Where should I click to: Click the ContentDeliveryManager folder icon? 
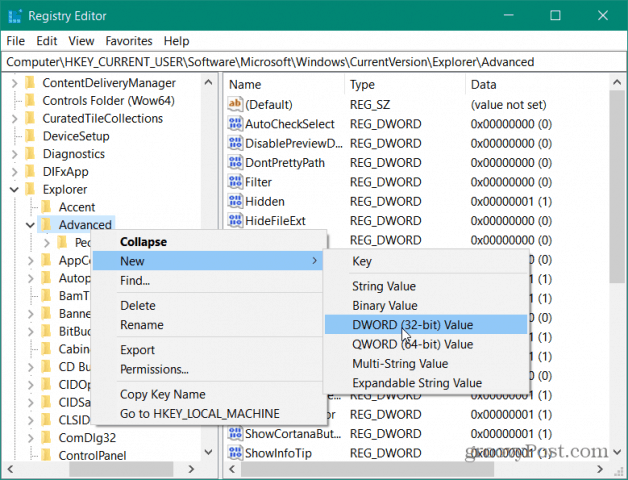[30, 83]
